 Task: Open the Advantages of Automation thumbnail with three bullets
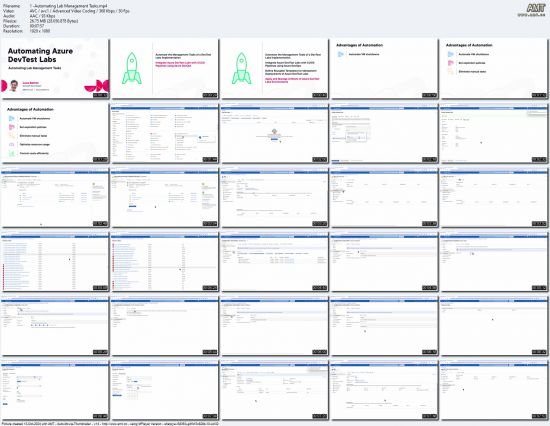click(x=494, y=69)
